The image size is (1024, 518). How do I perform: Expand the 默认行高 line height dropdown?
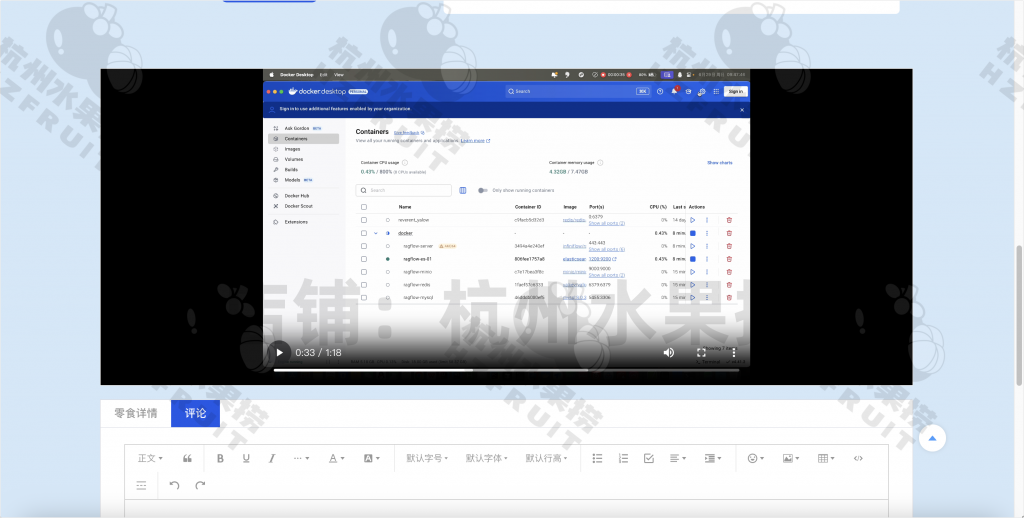547,458
